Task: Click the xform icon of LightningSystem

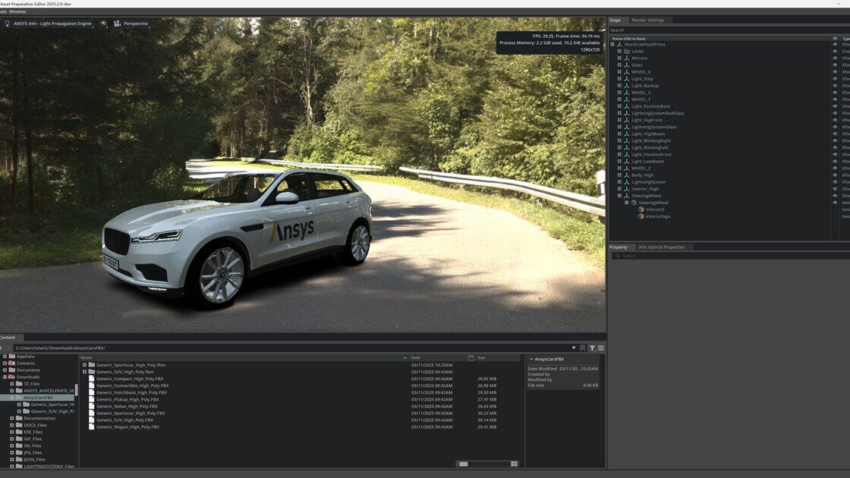Action: click(x=627, y=182)
